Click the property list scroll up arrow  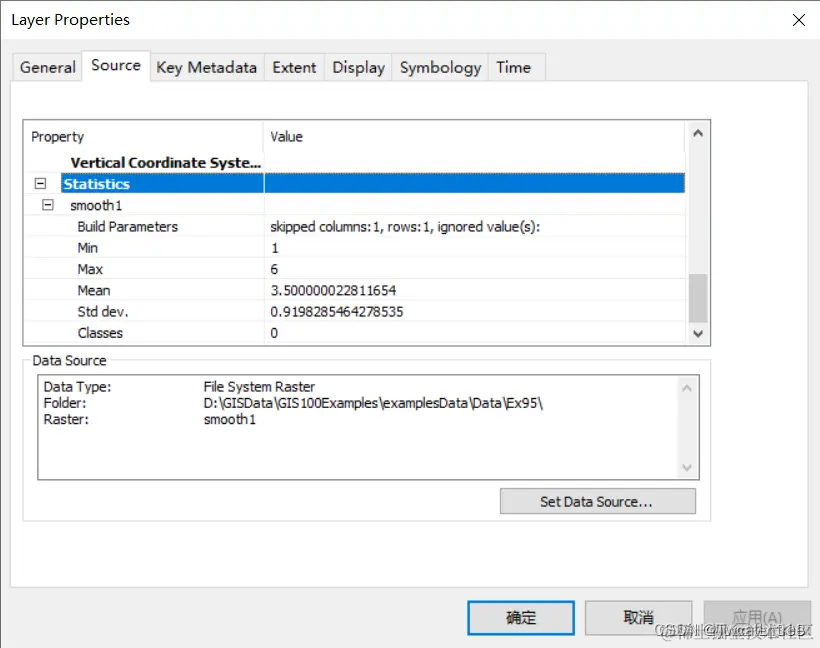tap(698, 133)
